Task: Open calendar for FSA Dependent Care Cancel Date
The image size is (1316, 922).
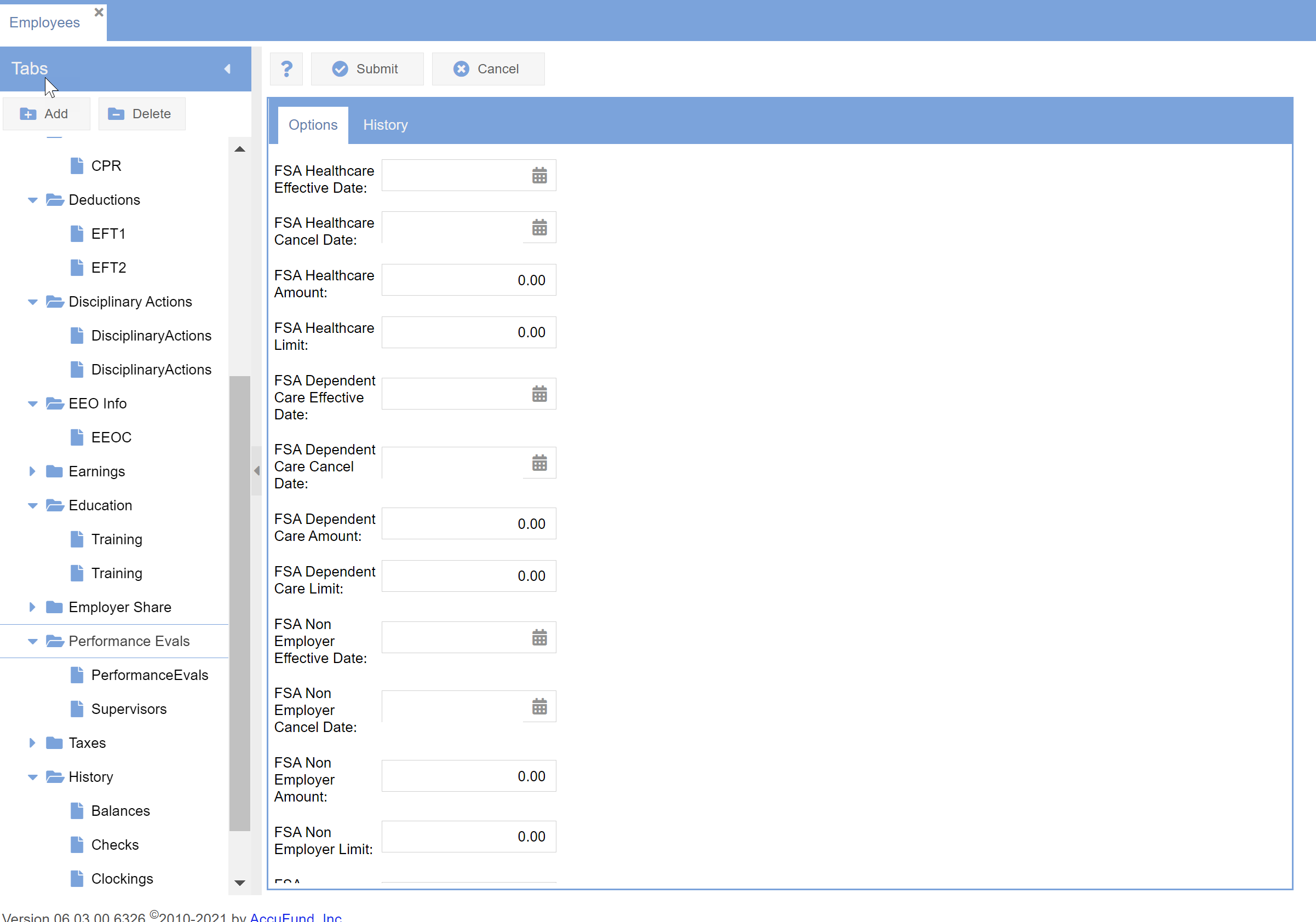Action: coord(539,463)
